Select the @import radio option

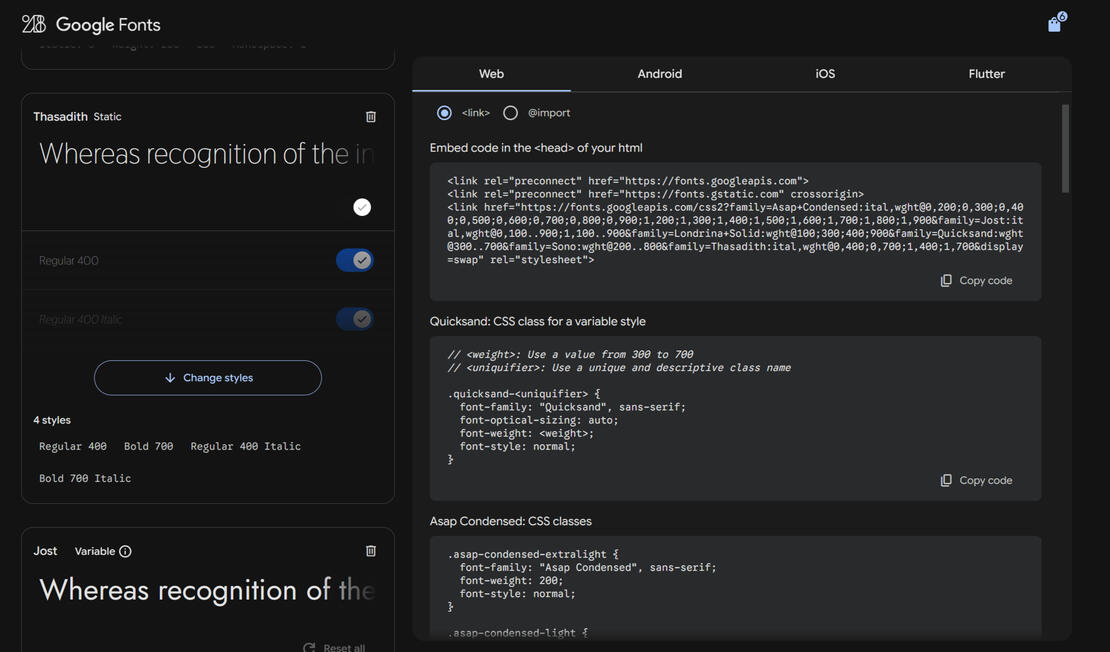(x=510, y=113)
